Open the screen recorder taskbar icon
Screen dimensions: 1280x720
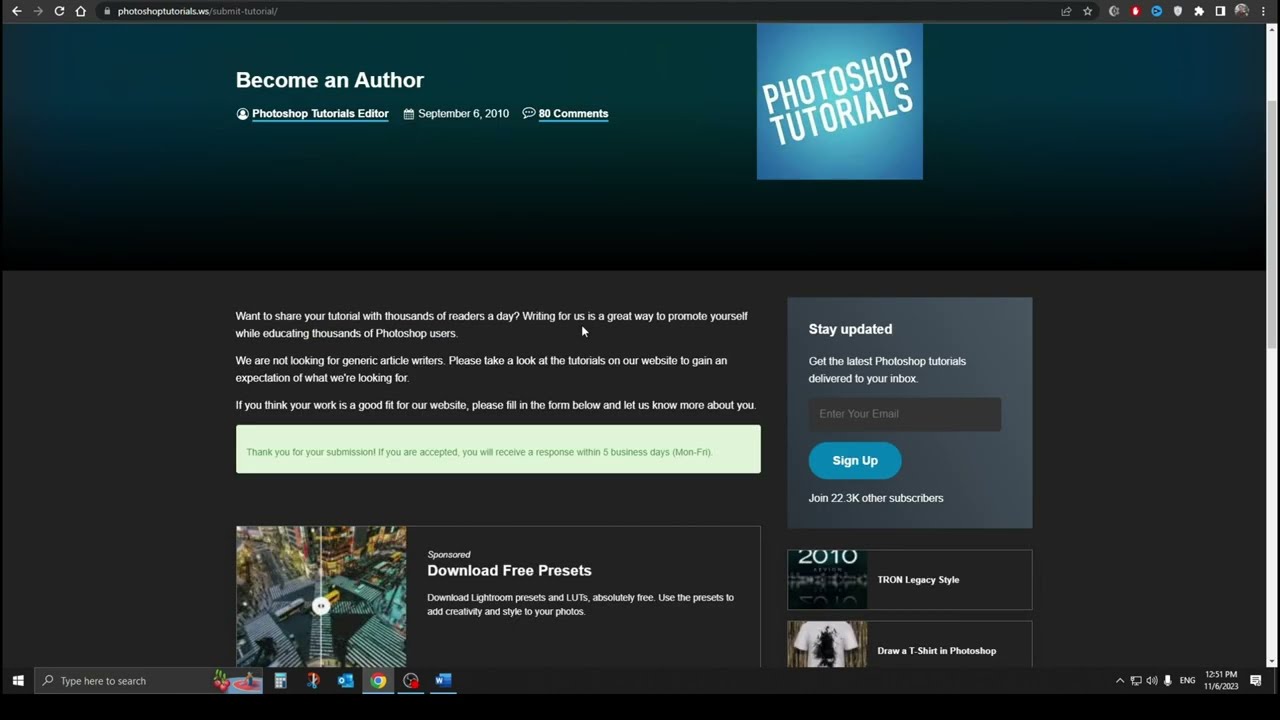pyautogui.click(x=411, y=681)
